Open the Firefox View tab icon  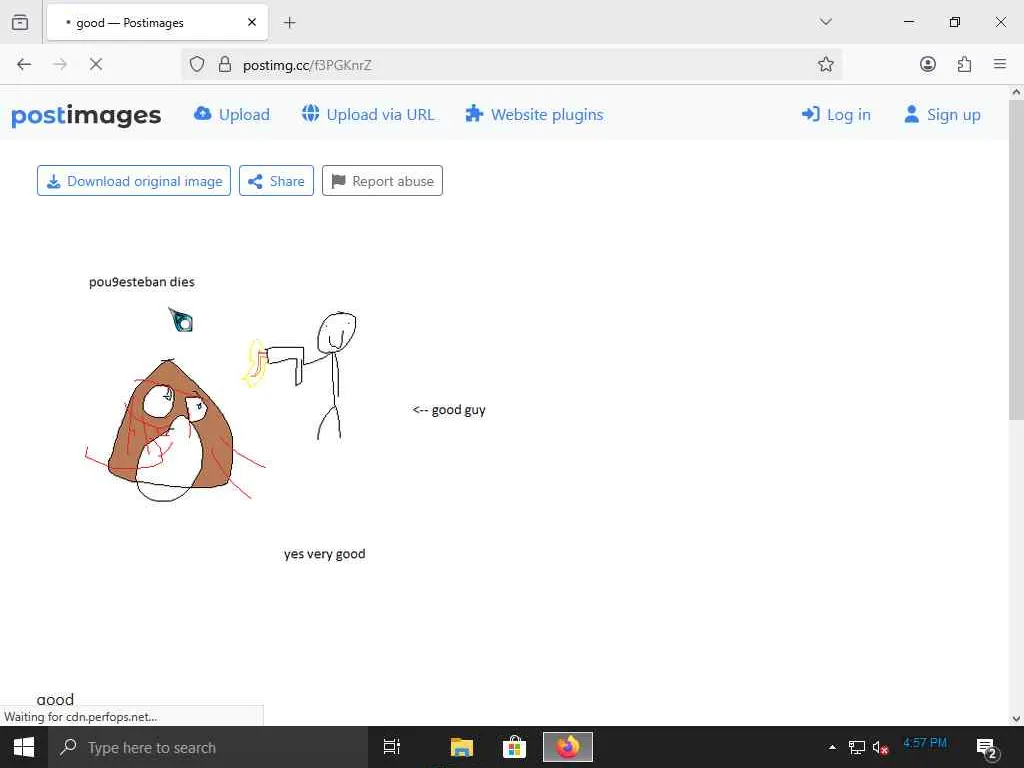point(20,22)
